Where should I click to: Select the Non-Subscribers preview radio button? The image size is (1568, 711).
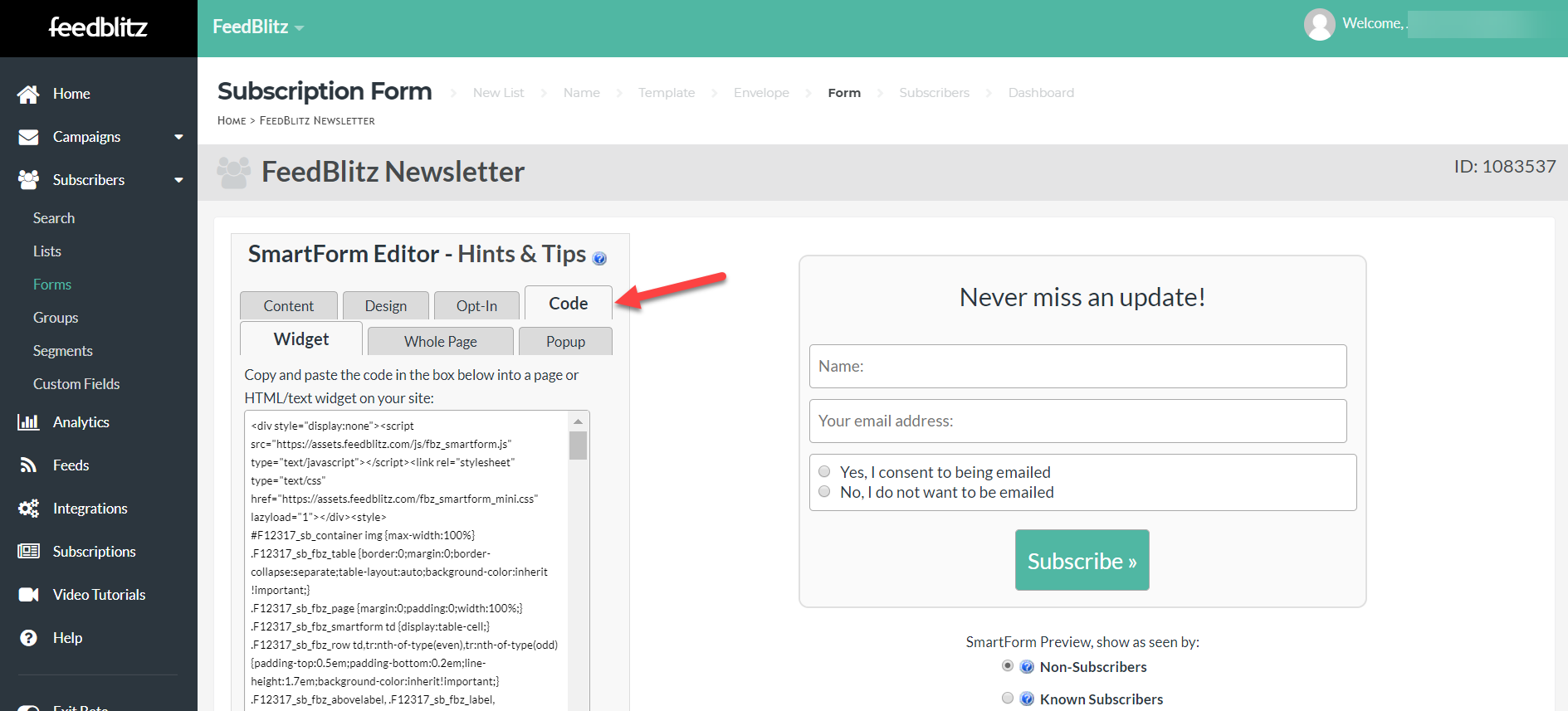tap(1007, 665)
